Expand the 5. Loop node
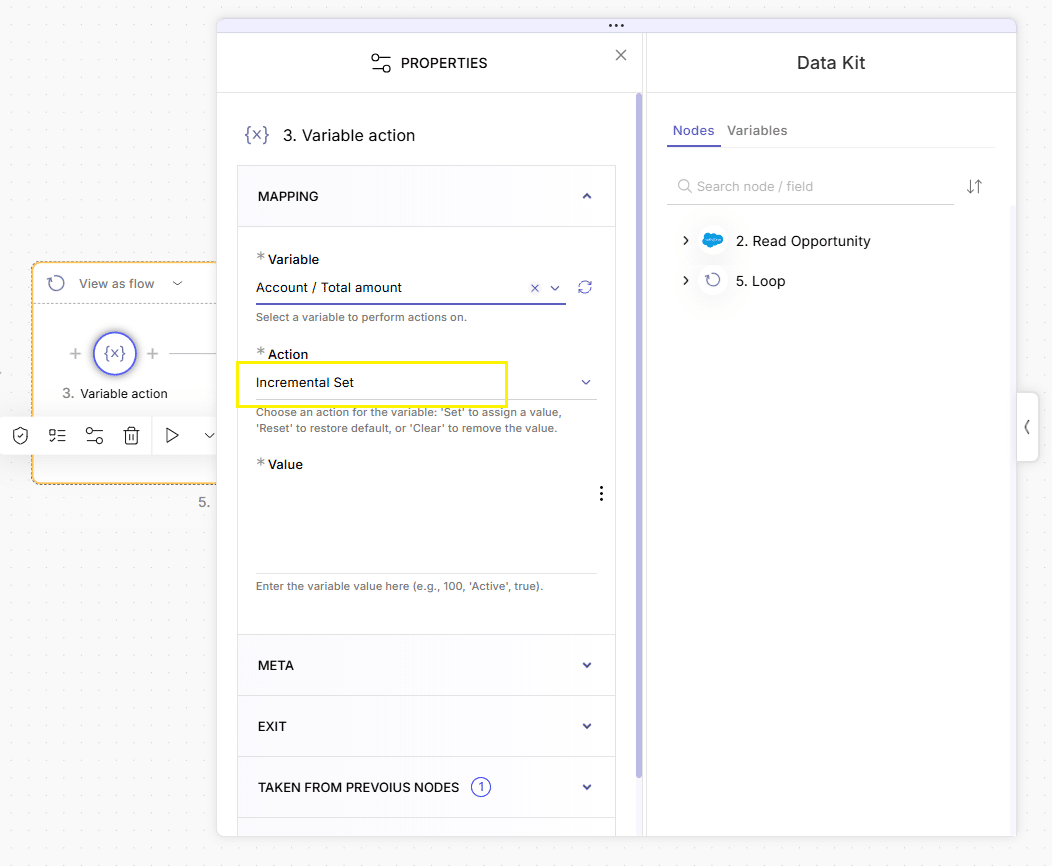 [x=685, y=280]
